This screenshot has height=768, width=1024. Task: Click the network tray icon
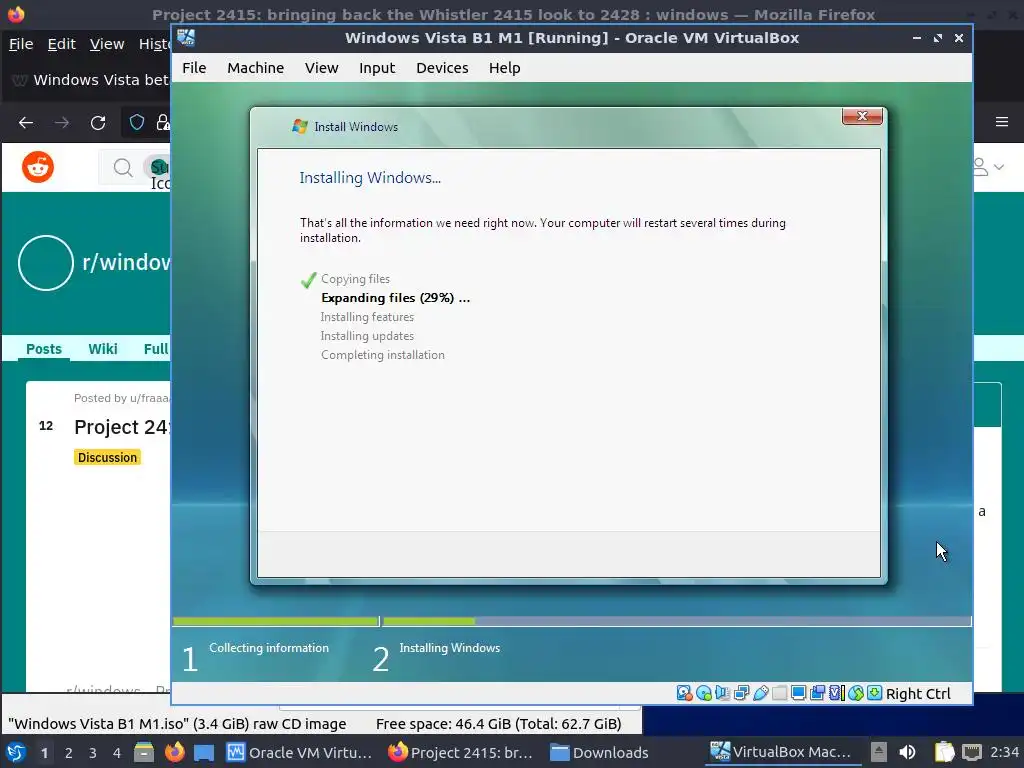(x=972, y=752)
